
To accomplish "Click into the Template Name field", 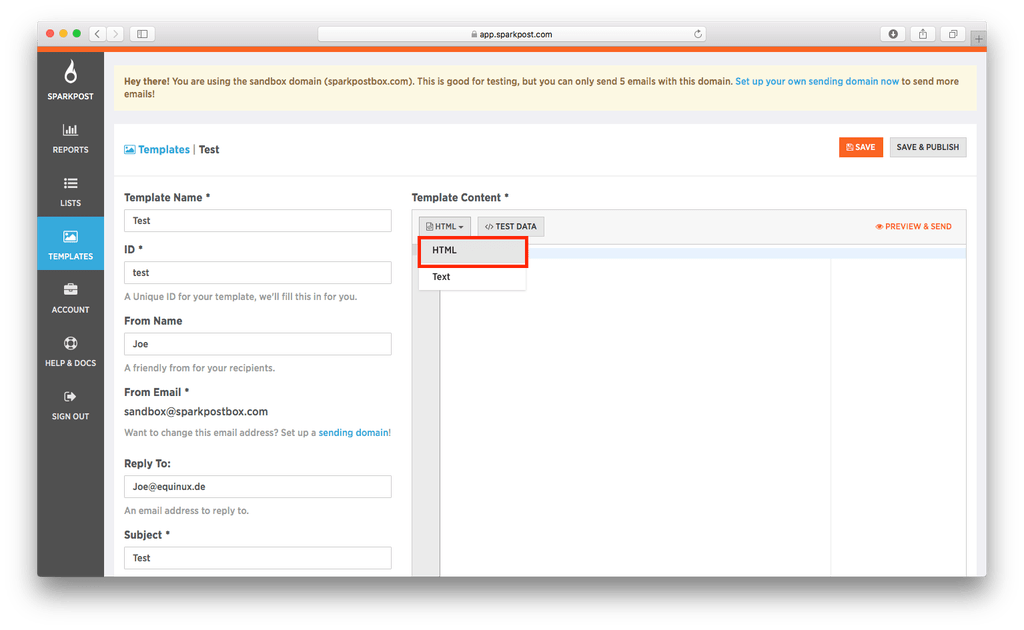I will point(257,221).
